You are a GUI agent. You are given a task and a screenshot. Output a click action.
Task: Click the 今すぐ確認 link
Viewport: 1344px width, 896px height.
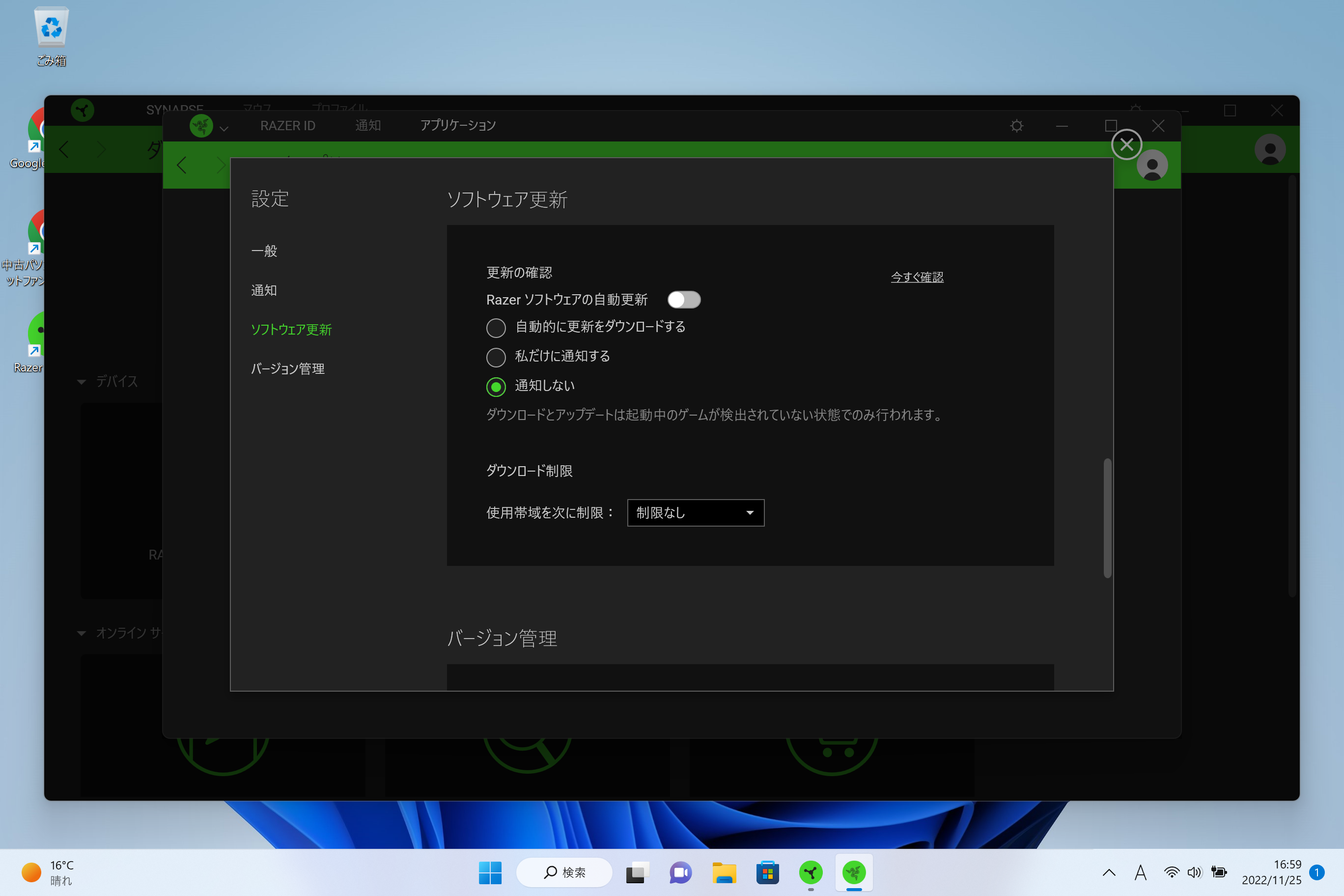(x=917, y=277)
